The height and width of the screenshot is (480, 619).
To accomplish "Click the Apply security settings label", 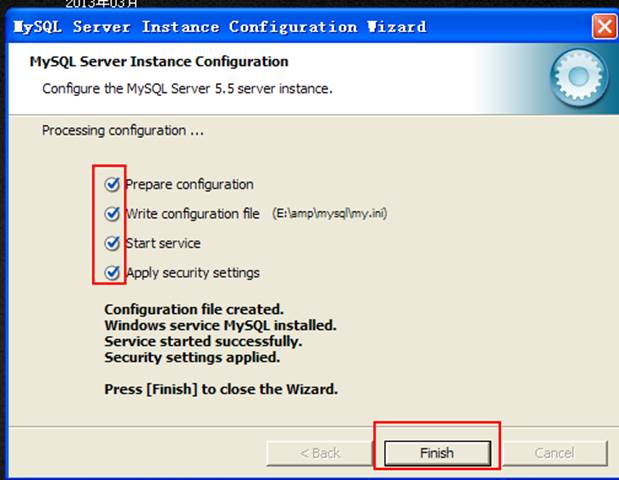I will point(192,273).
